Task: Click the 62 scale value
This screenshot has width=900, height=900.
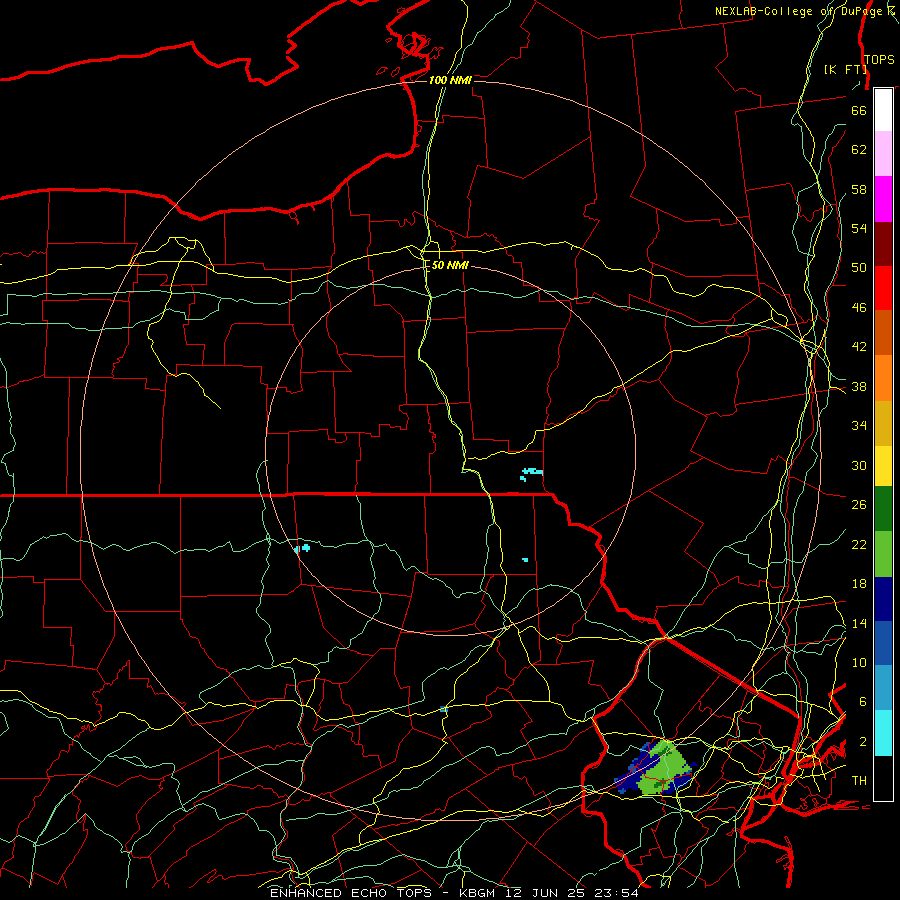Action: [859, 150]
